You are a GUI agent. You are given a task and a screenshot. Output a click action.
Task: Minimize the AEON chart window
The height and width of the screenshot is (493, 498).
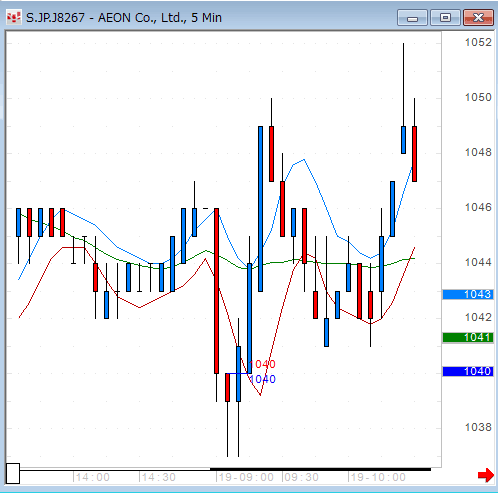tap(412, 18)
